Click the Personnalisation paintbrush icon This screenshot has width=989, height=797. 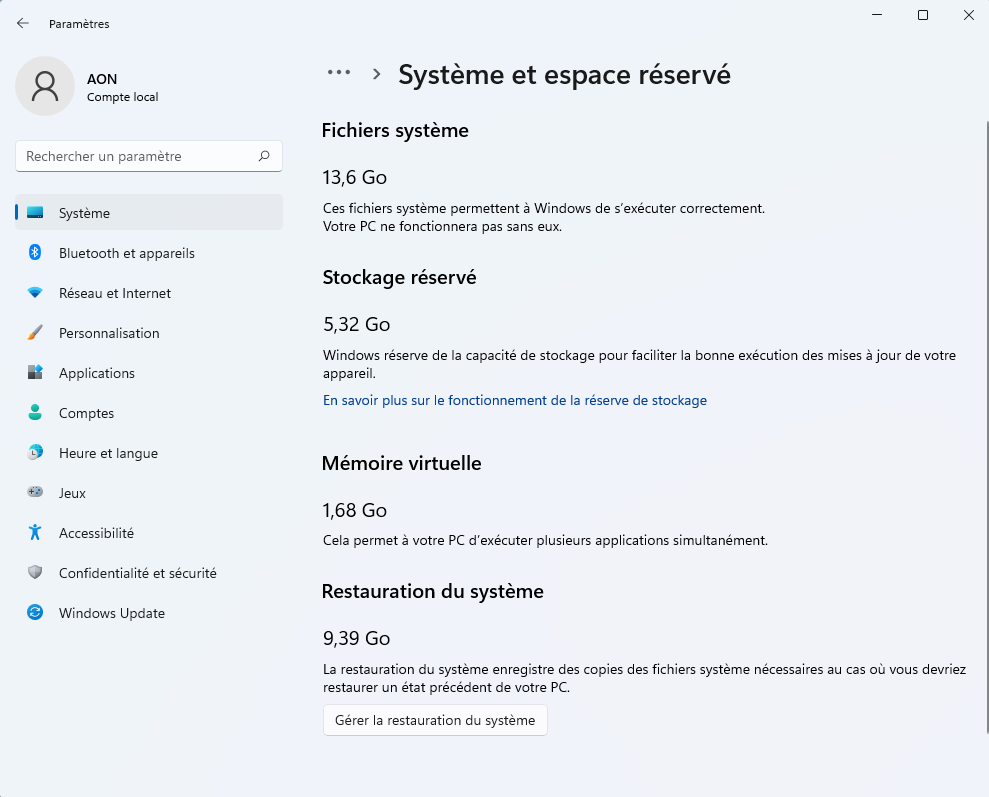[35, 333]
